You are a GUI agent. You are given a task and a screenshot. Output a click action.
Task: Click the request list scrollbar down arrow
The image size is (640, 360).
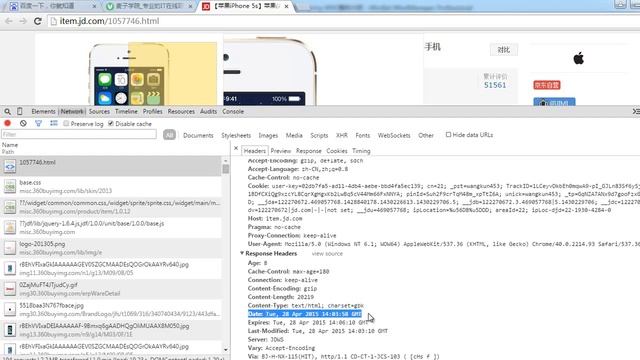pyautogui.click(x=226, y=350)
